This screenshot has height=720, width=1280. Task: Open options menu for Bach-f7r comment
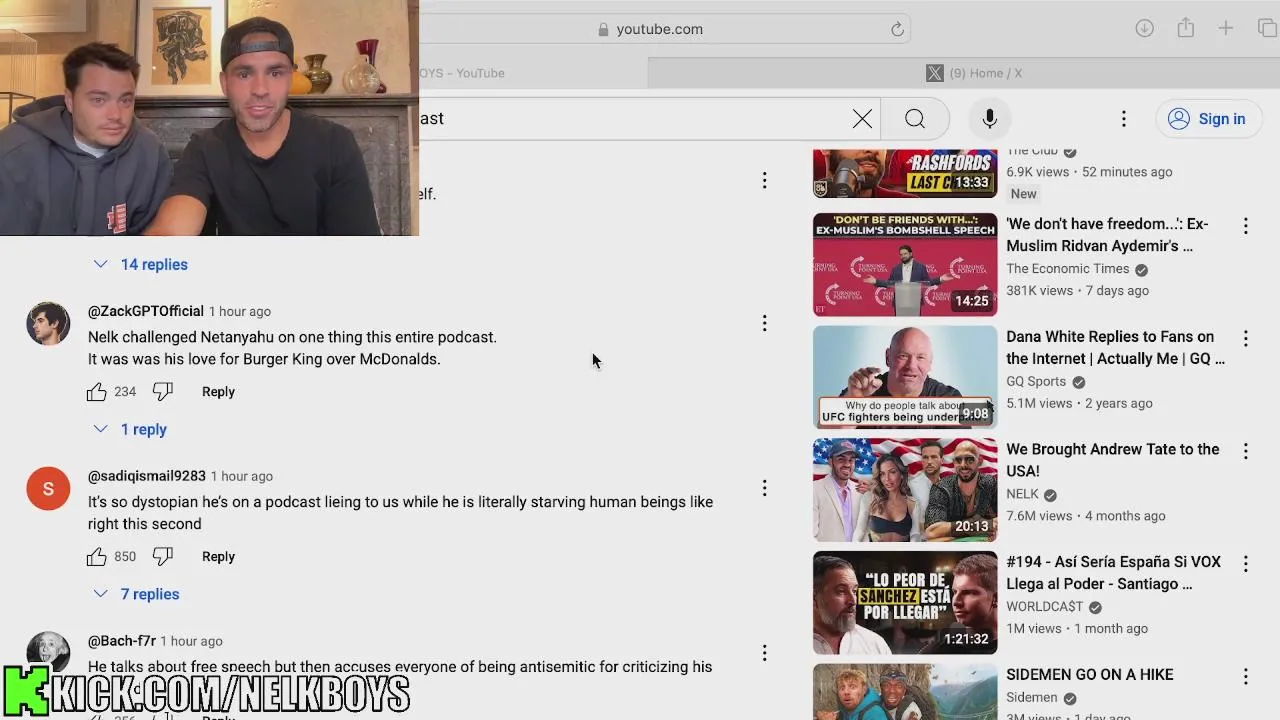pos(764,653)
